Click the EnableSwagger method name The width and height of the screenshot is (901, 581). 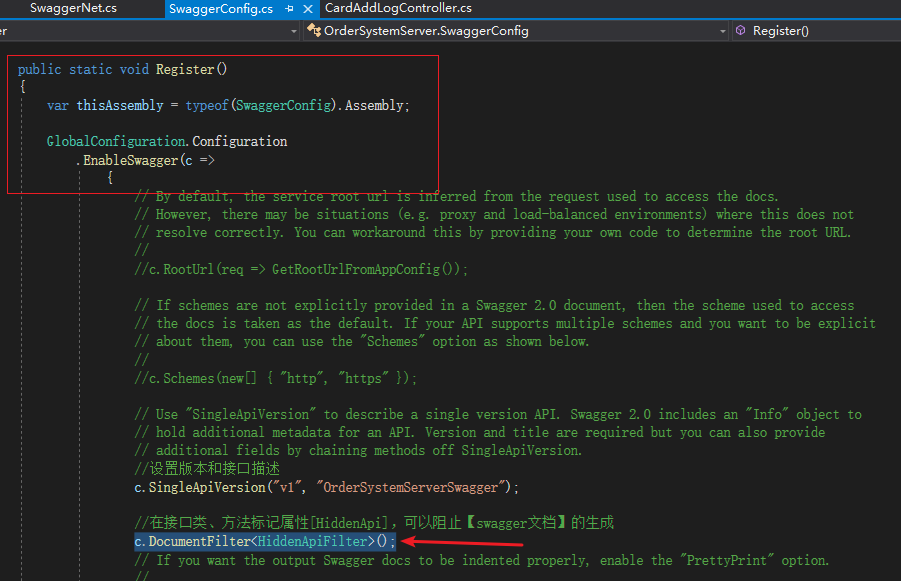click(130, 159)
